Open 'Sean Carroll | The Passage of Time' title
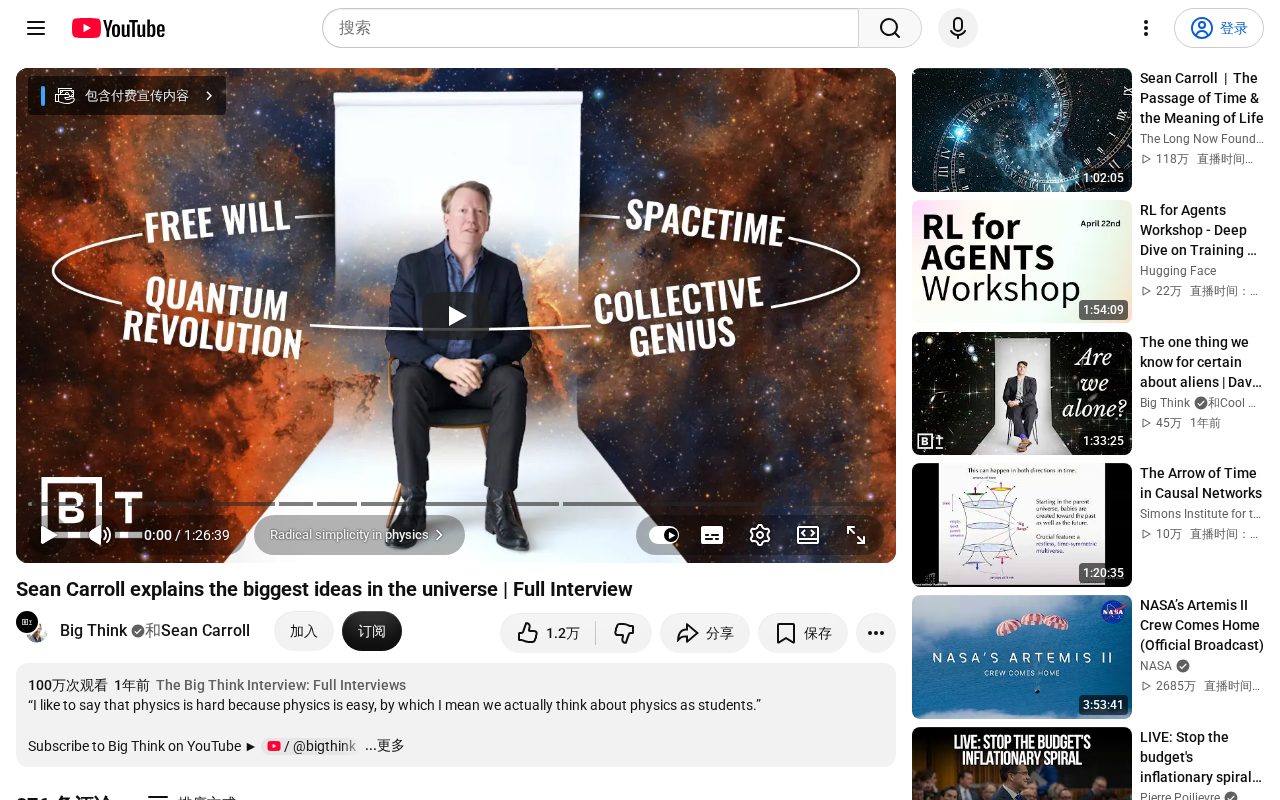 1201,98
